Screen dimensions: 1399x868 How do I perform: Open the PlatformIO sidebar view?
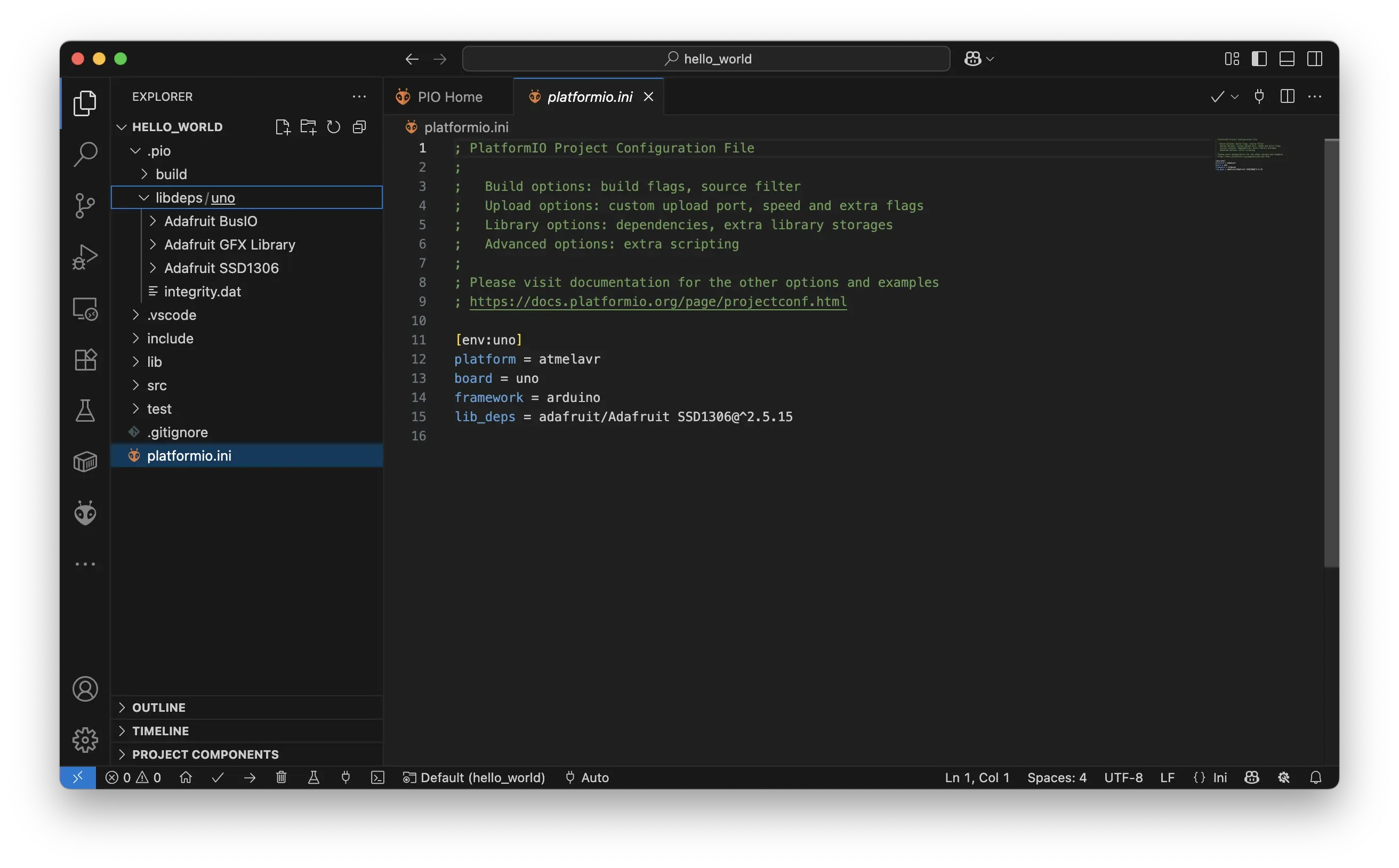point(85,513)
